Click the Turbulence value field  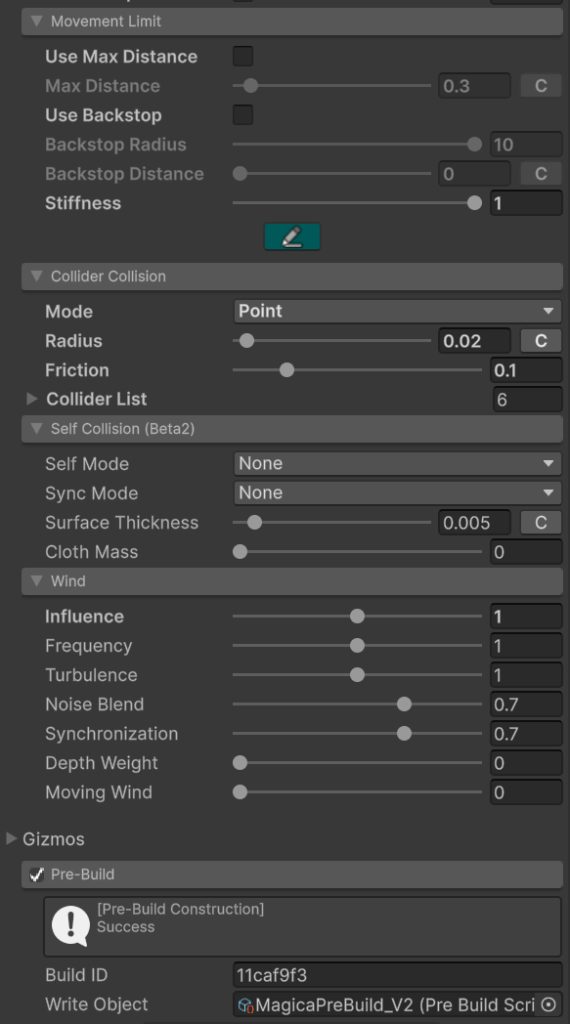(x=526, y=675)
